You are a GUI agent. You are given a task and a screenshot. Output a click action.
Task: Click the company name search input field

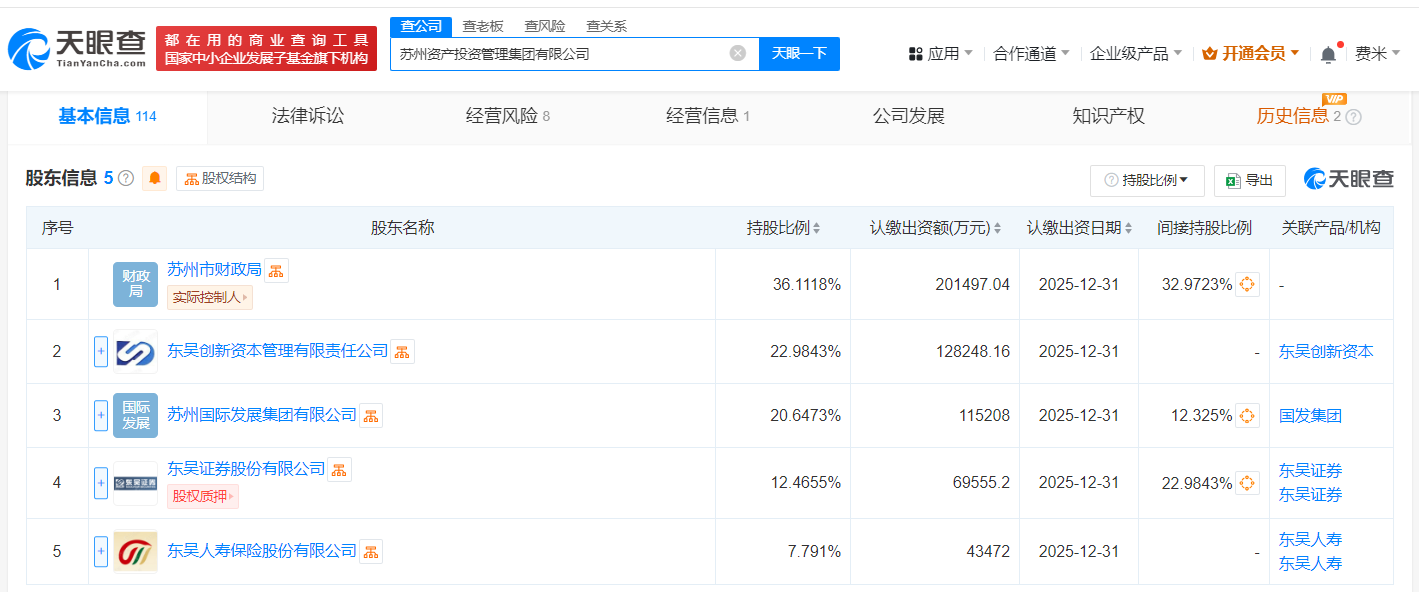tap(560, 54)
